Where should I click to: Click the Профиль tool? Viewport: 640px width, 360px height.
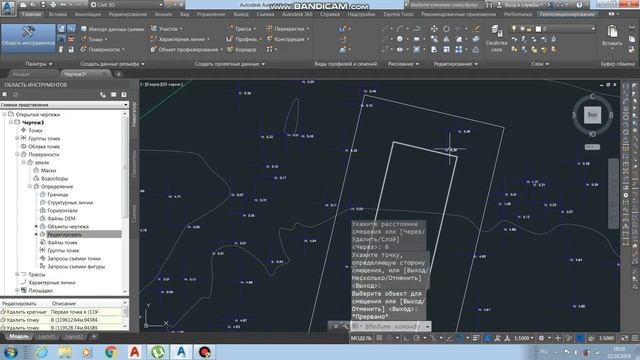pyautogui.click(x=244, y=39)
